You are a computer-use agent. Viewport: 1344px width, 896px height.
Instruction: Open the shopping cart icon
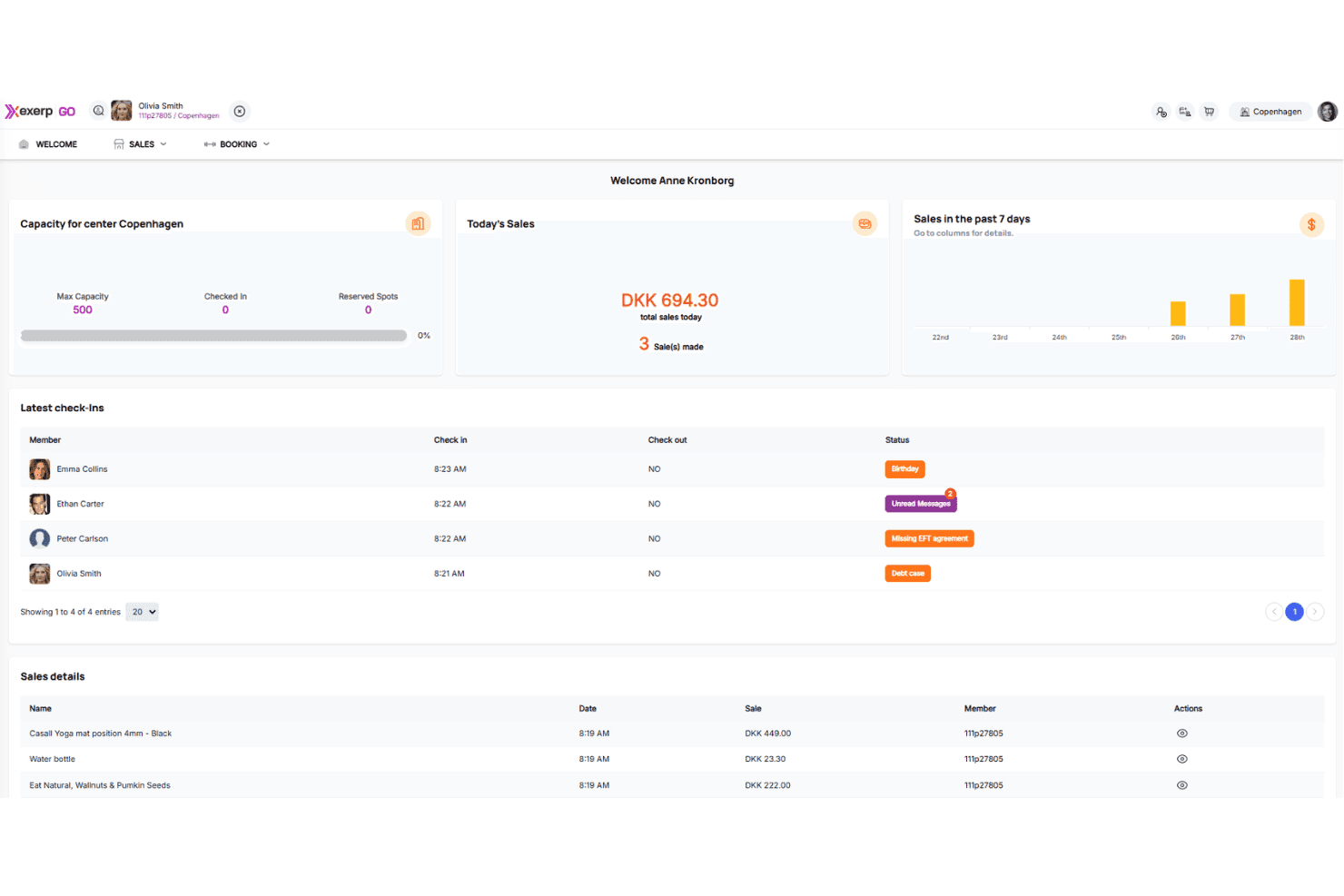pos(1210,113)
